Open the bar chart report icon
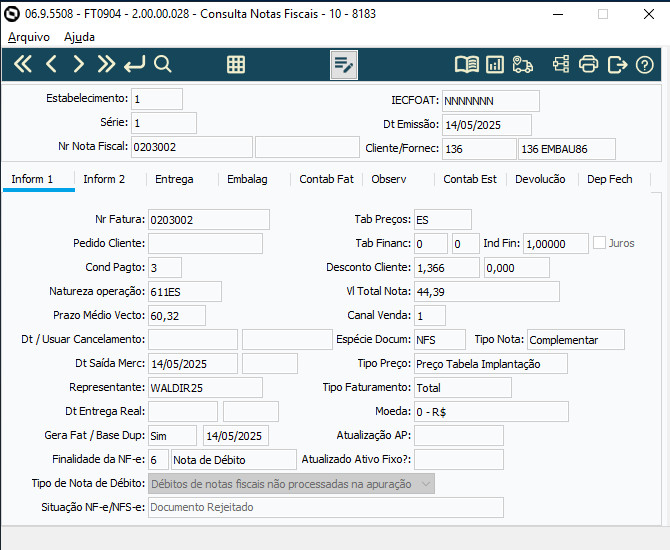Screen dimensions: 670x550 click(495, 65)
